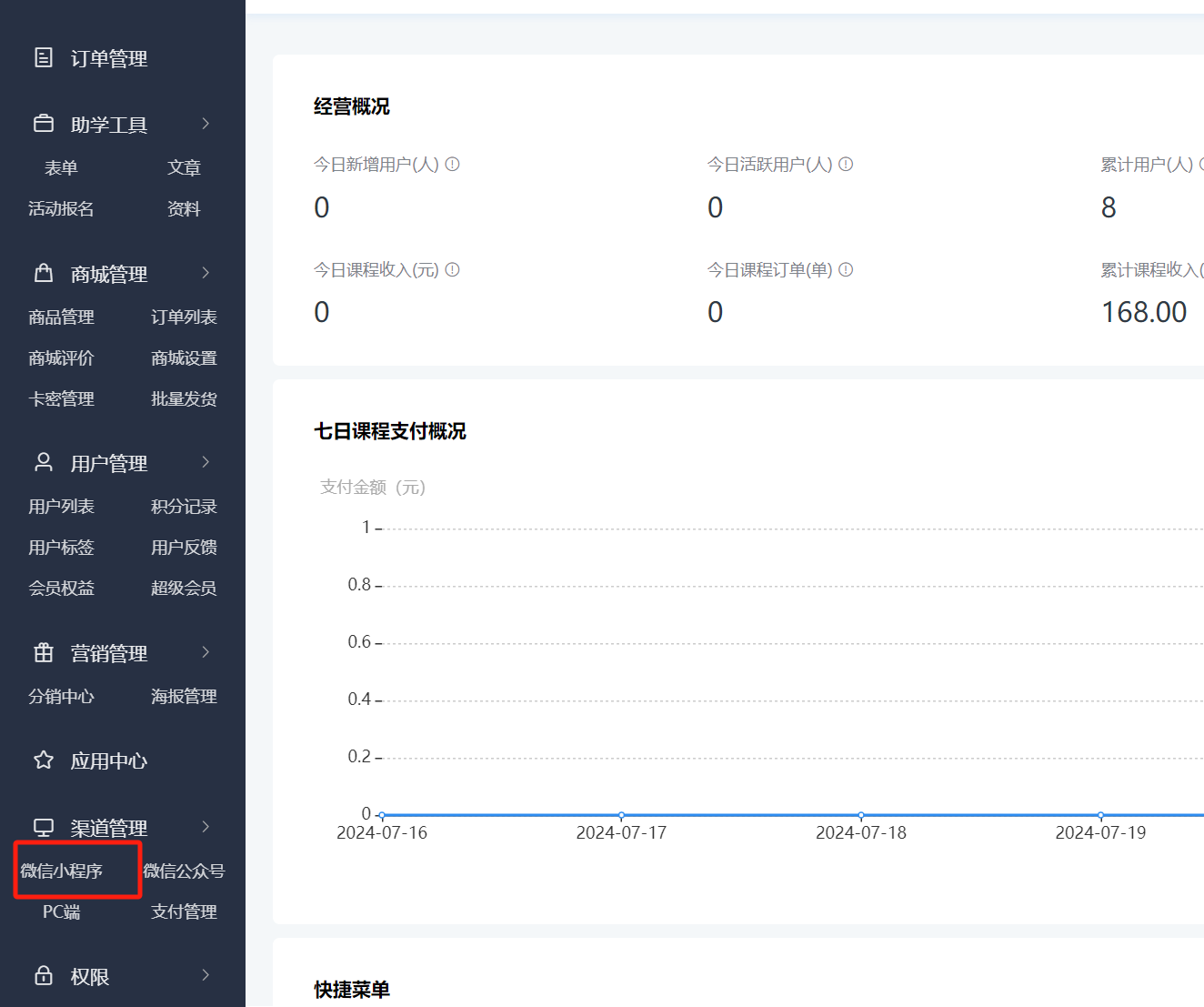This screenshot has width=1204, height=1007.
Task: Open 支付管理 page
Action: pyautogui.click(x=184, y=912)
